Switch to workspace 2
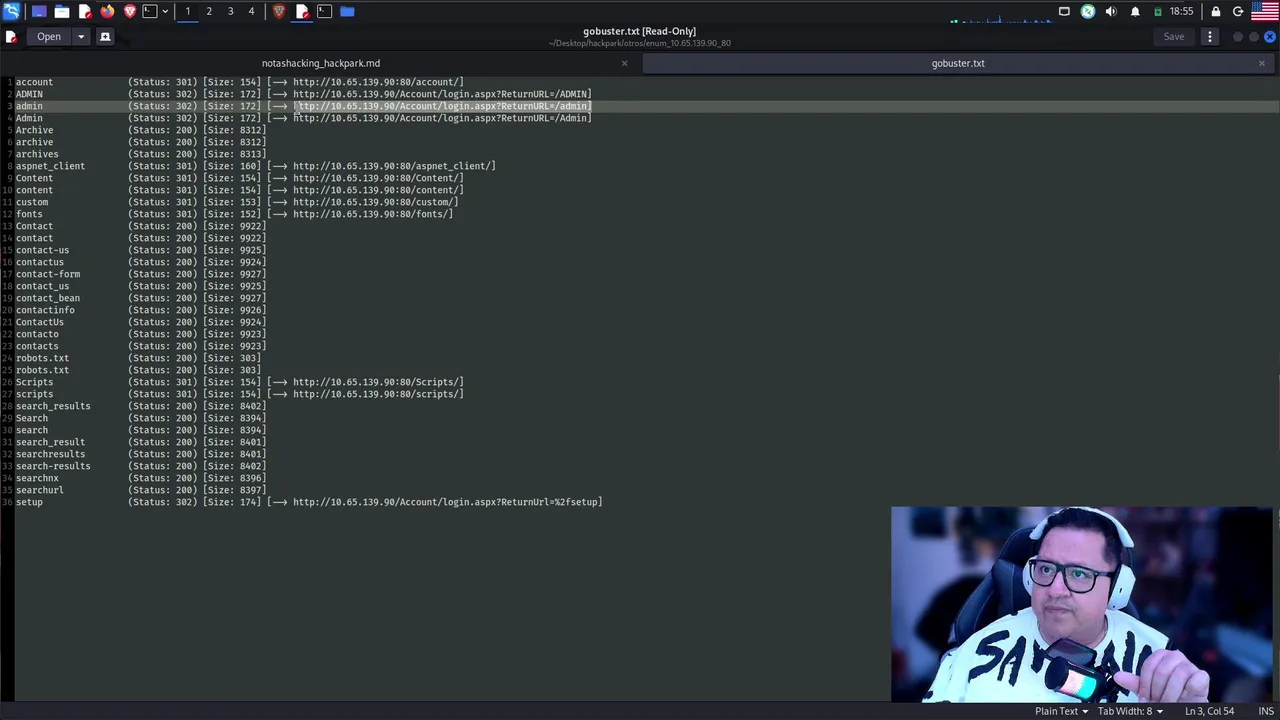1280x720 pixels. coord(209,11)
